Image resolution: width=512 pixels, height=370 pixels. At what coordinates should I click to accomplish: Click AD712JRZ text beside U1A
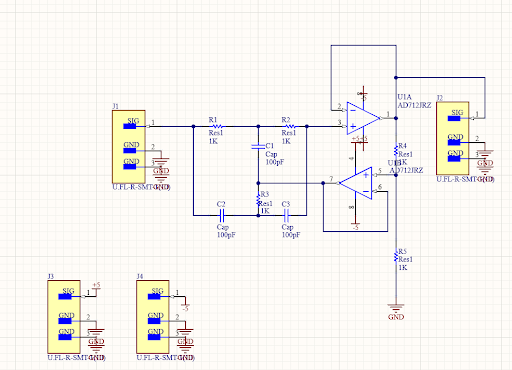point(414,105)
